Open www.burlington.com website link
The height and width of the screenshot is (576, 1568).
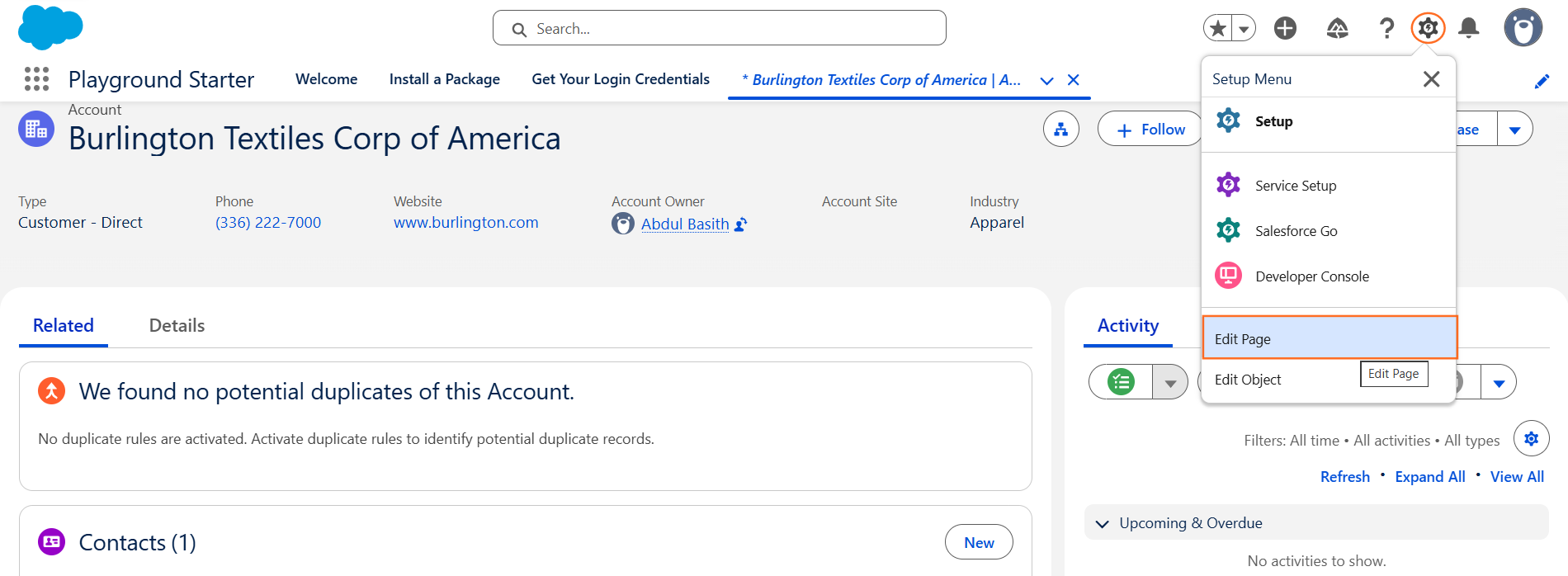[466, 223]
